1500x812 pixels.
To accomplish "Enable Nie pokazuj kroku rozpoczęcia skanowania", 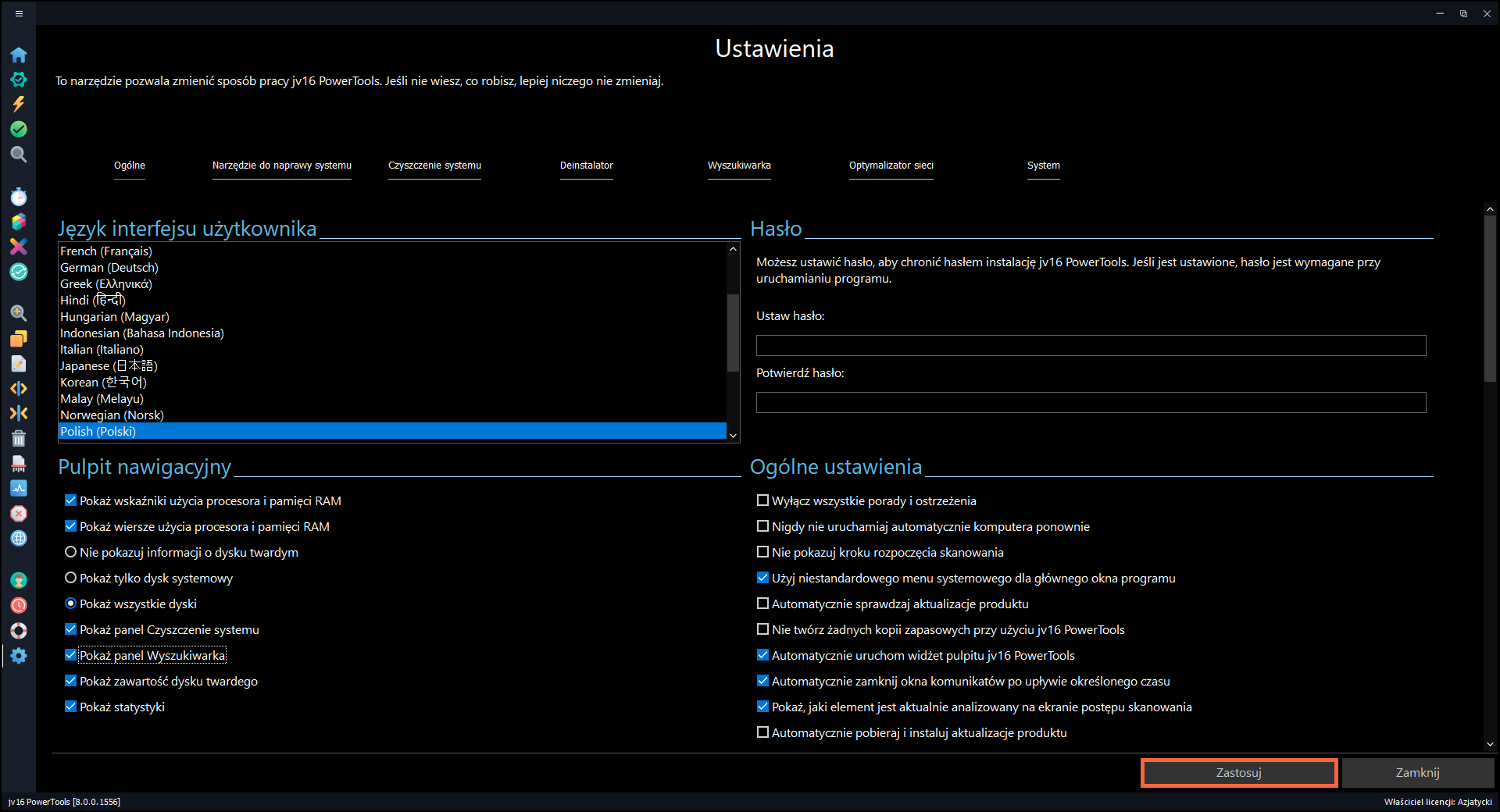I will (x=762, y=552).
